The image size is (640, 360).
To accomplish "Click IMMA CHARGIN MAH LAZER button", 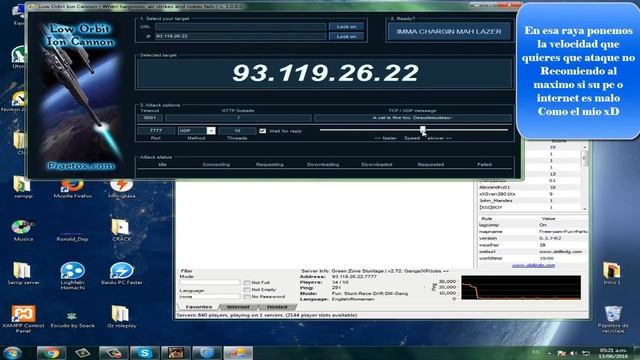I will coord(449,31).
